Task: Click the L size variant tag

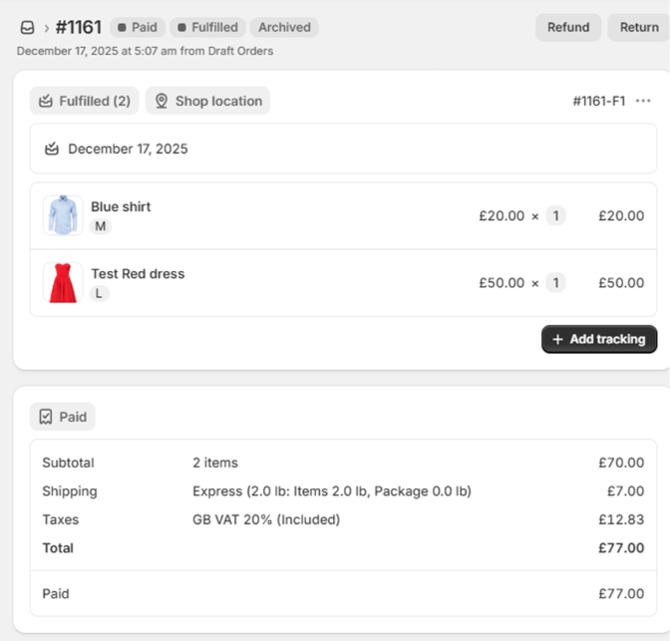Action: (x=99, y=294)
